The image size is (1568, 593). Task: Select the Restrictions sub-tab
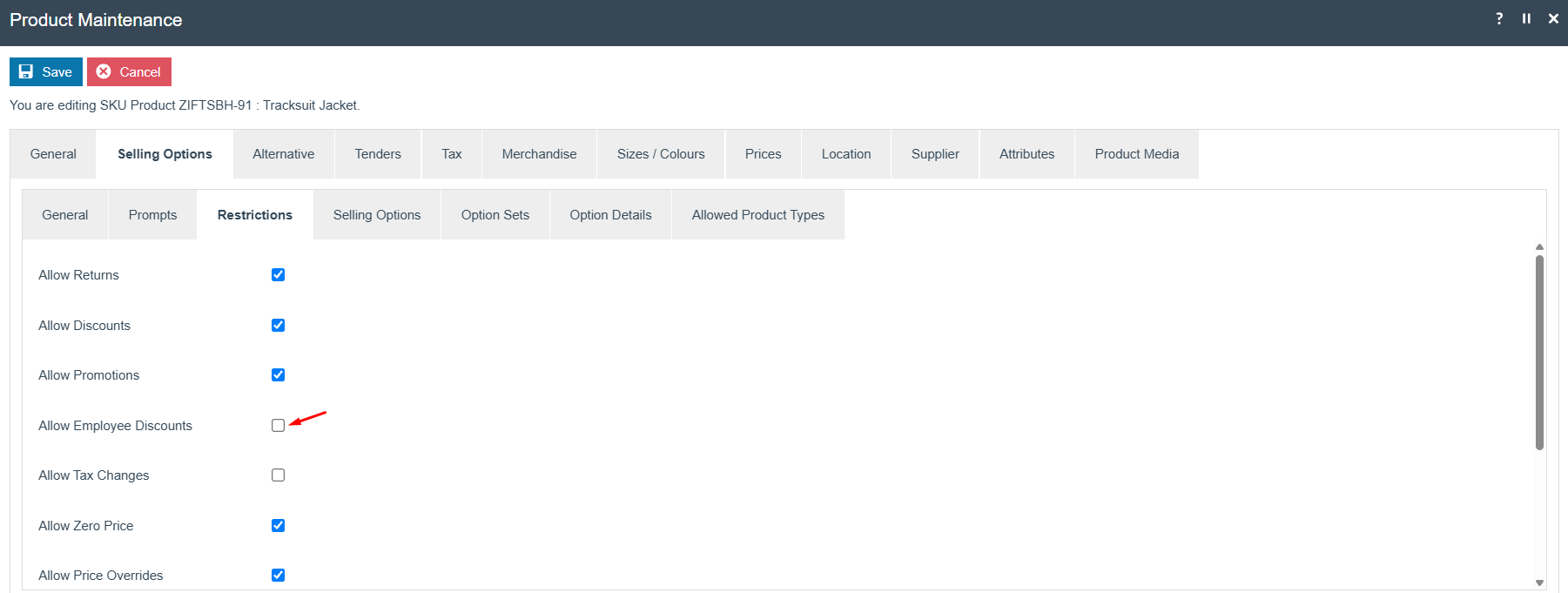[x=255, y=215]
